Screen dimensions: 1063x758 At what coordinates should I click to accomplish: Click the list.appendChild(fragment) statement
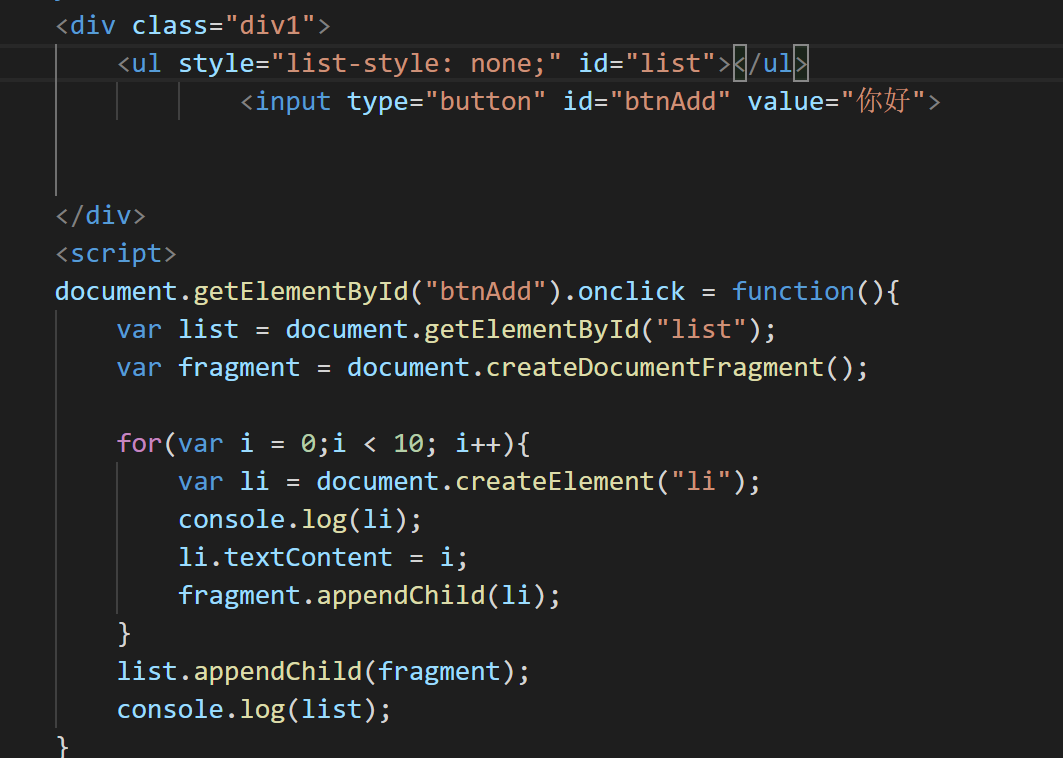pyautogui.click(x=323, y=671)
